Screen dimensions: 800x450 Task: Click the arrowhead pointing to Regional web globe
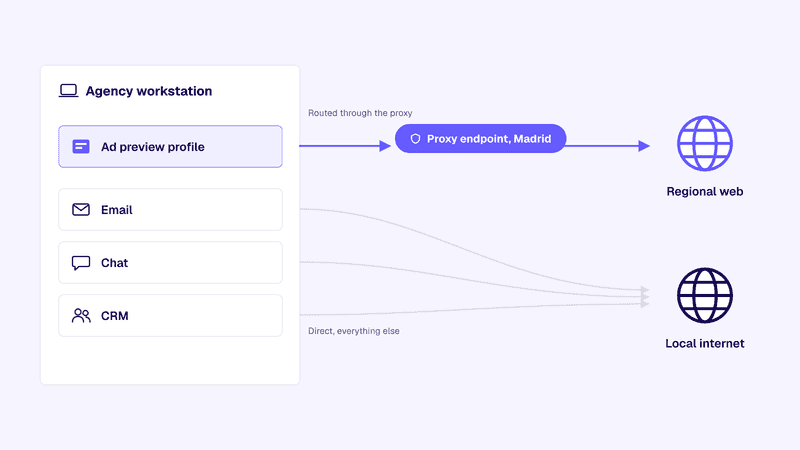coord(644,146)
